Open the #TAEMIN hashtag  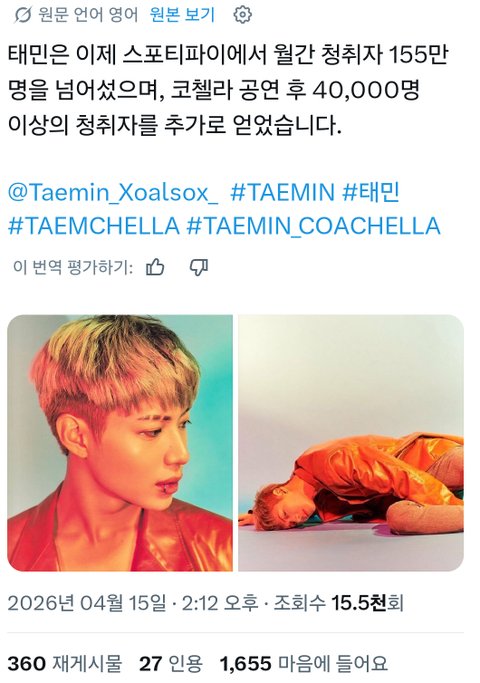pos(282,193)
